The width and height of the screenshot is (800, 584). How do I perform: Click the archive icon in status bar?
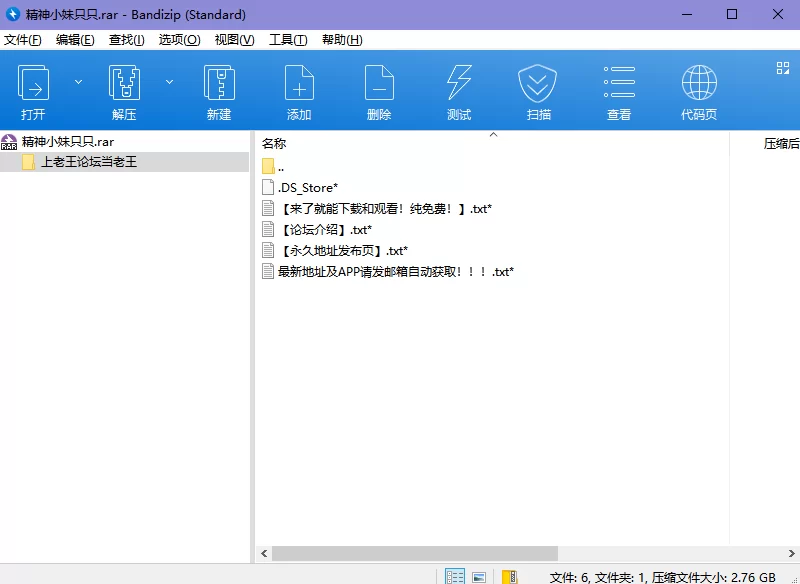[510, 577]
